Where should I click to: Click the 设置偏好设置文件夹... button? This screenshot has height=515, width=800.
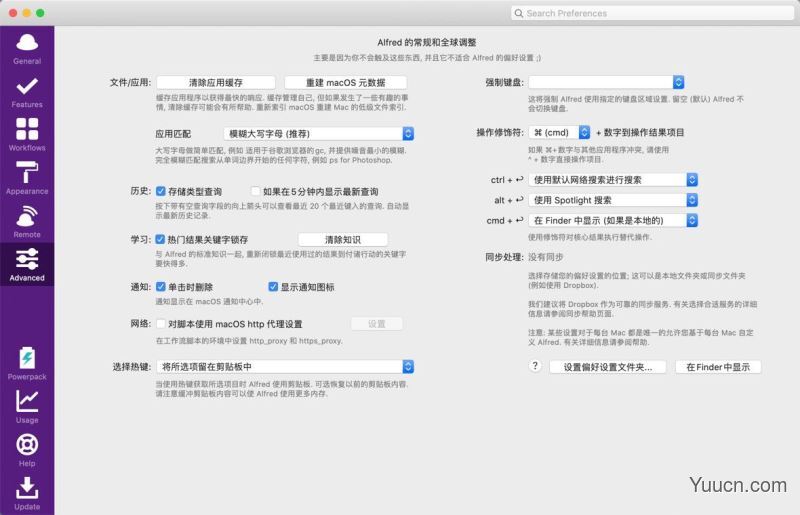[x=608, y=367]
